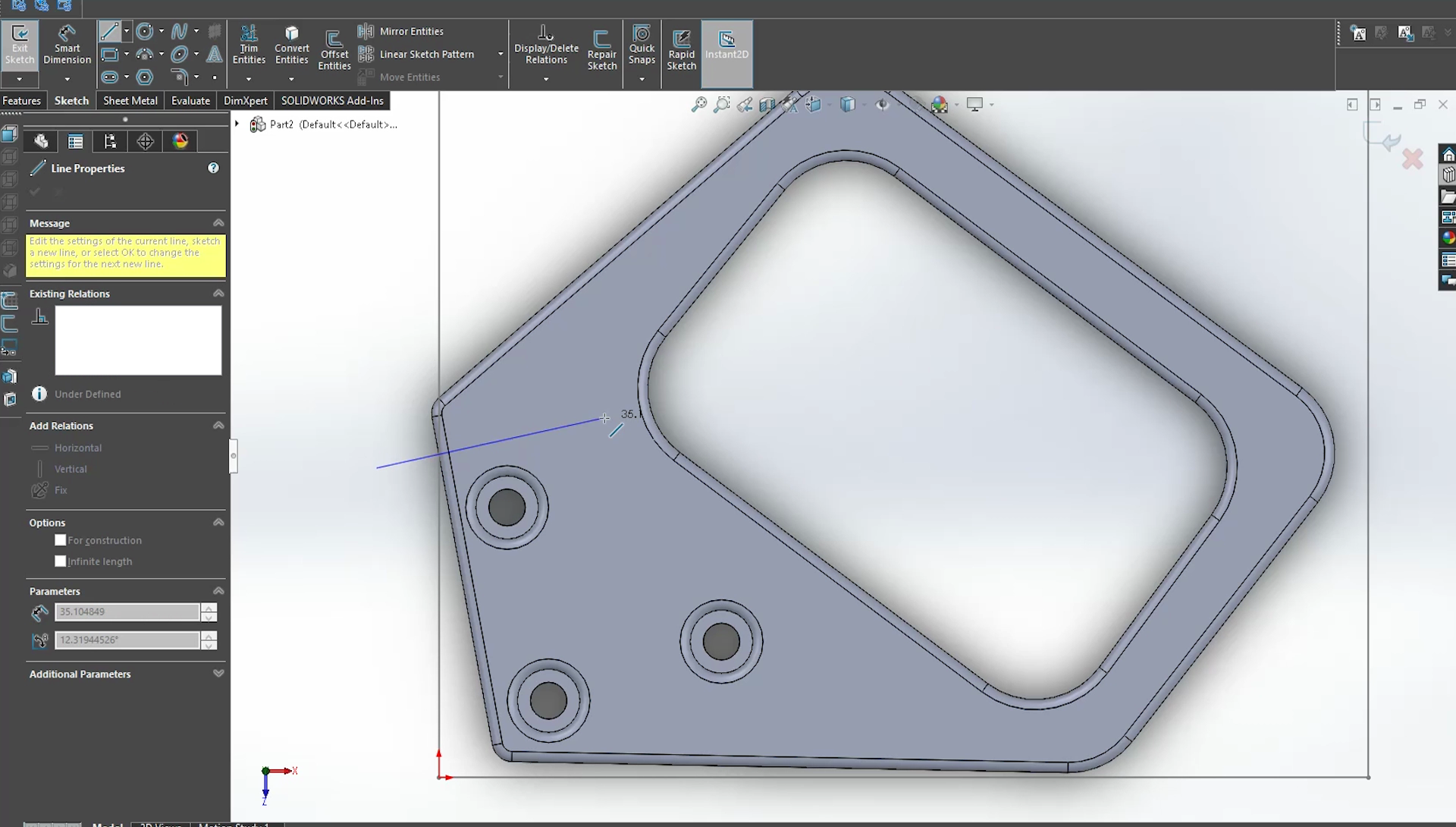Adjust the angle parameter value field
Viewport: 1456px width, 827px height.
coord(128,639)
